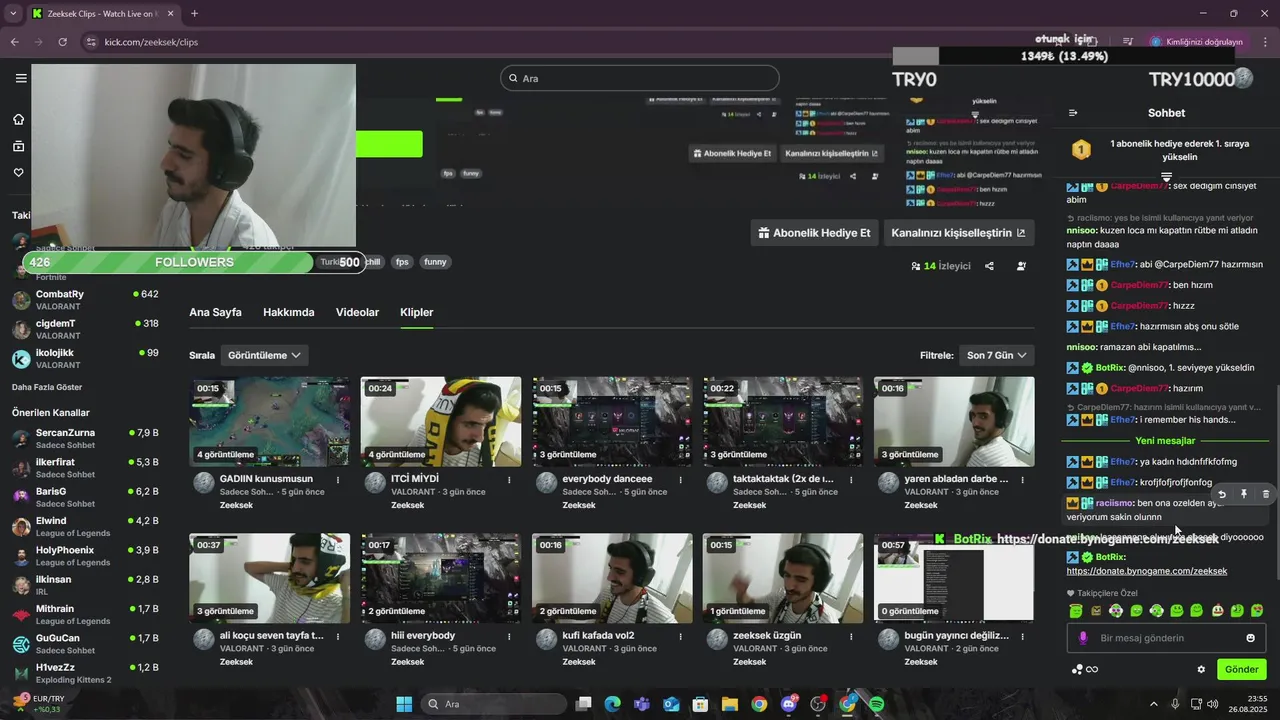Viewport: 1280px width, 720px height.
Task: Click the browser reload button
Action: tap(63, 42)
